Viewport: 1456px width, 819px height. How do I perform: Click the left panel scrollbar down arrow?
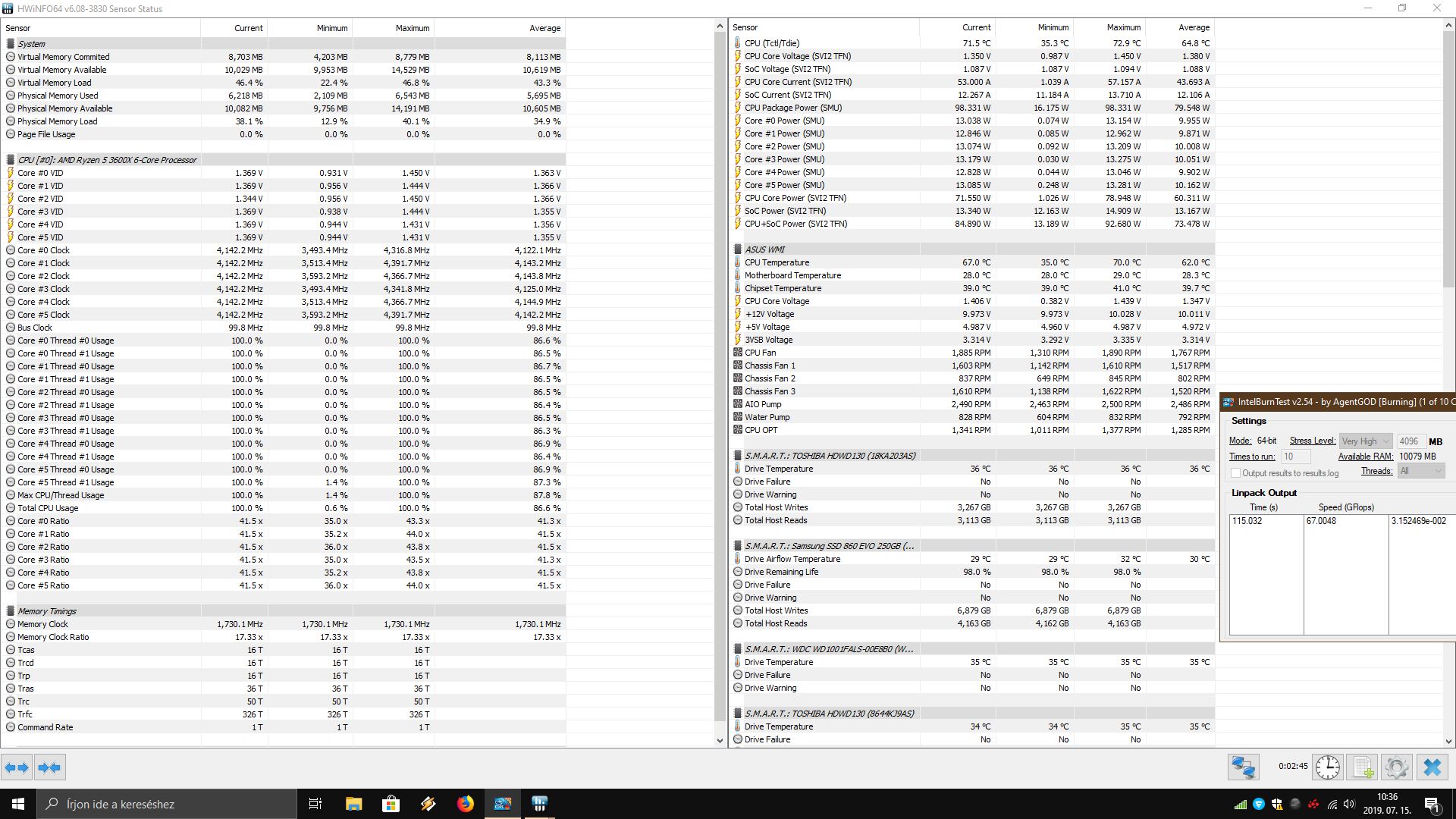tap(720, 741)
